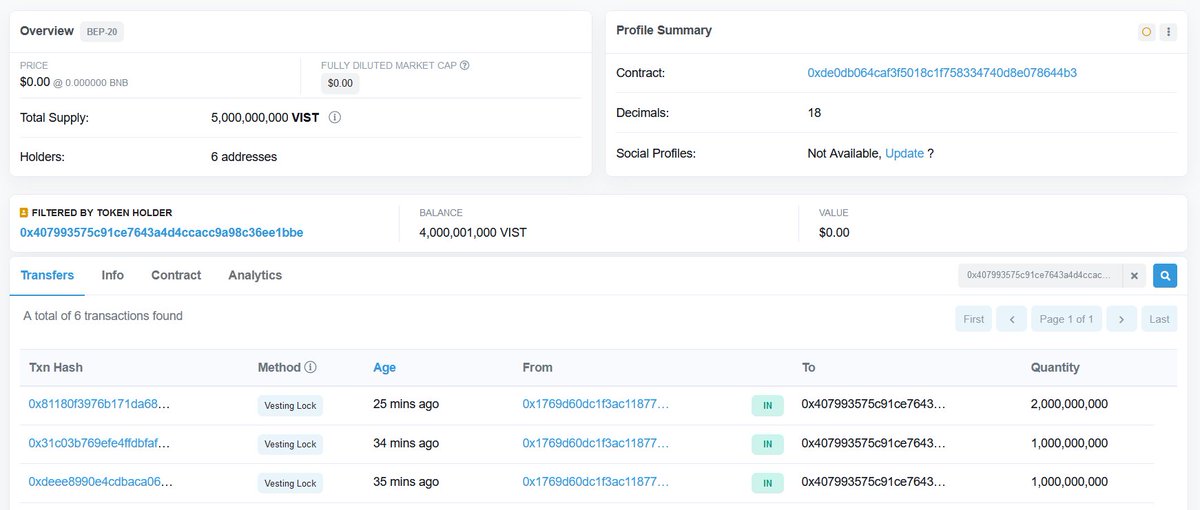Image resolution: width=1200 pixels, height=510 pixels.
Task: Go to previous page arrow
Action: [x=1011, y=319]
